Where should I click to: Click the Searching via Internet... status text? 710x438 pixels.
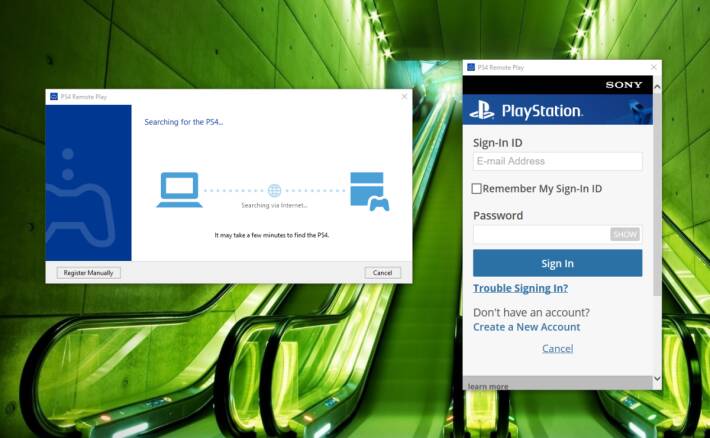coord(274,205)
